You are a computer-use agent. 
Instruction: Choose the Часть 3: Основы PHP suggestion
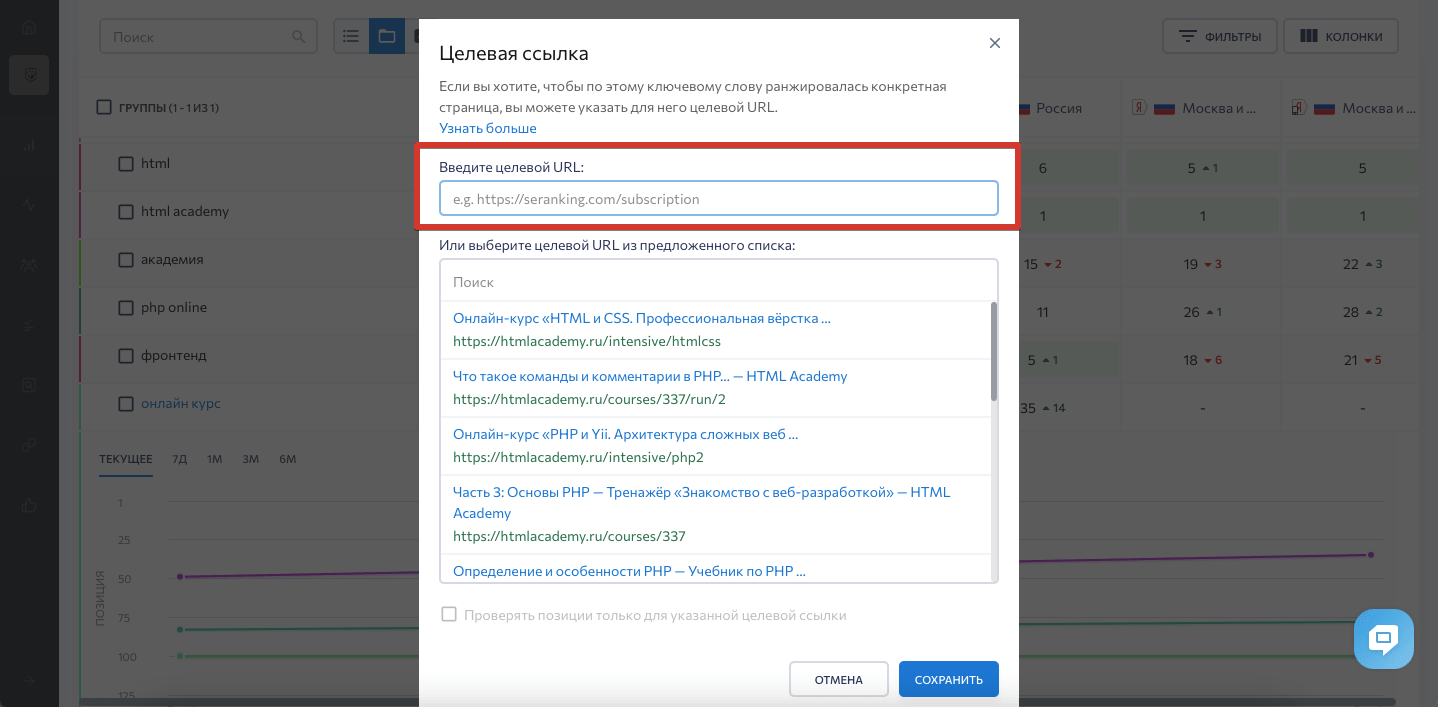[x=714, y=514]
